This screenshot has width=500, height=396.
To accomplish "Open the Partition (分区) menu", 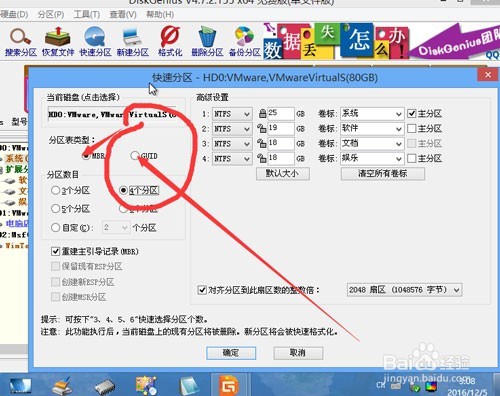I will (x=51, y=15).
